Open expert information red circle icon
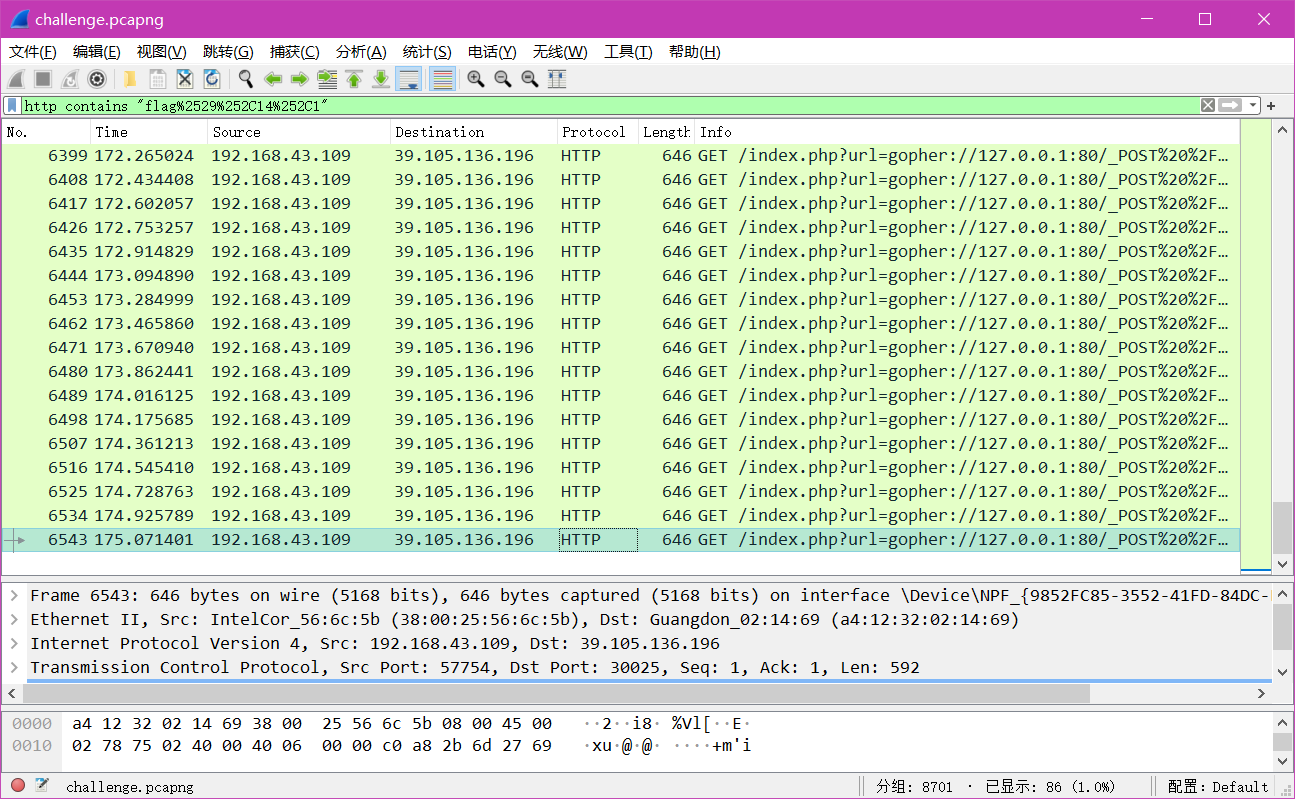 (x=18, y=786)
